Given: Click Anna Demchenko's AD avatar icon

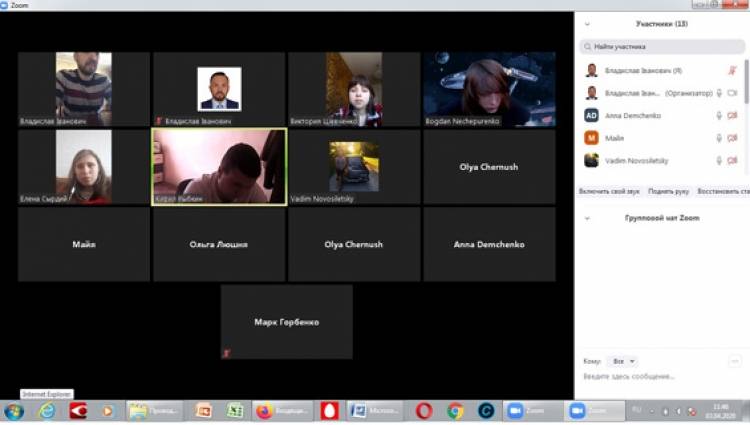Looking at the screenshot, I should [x=592, y=116].
